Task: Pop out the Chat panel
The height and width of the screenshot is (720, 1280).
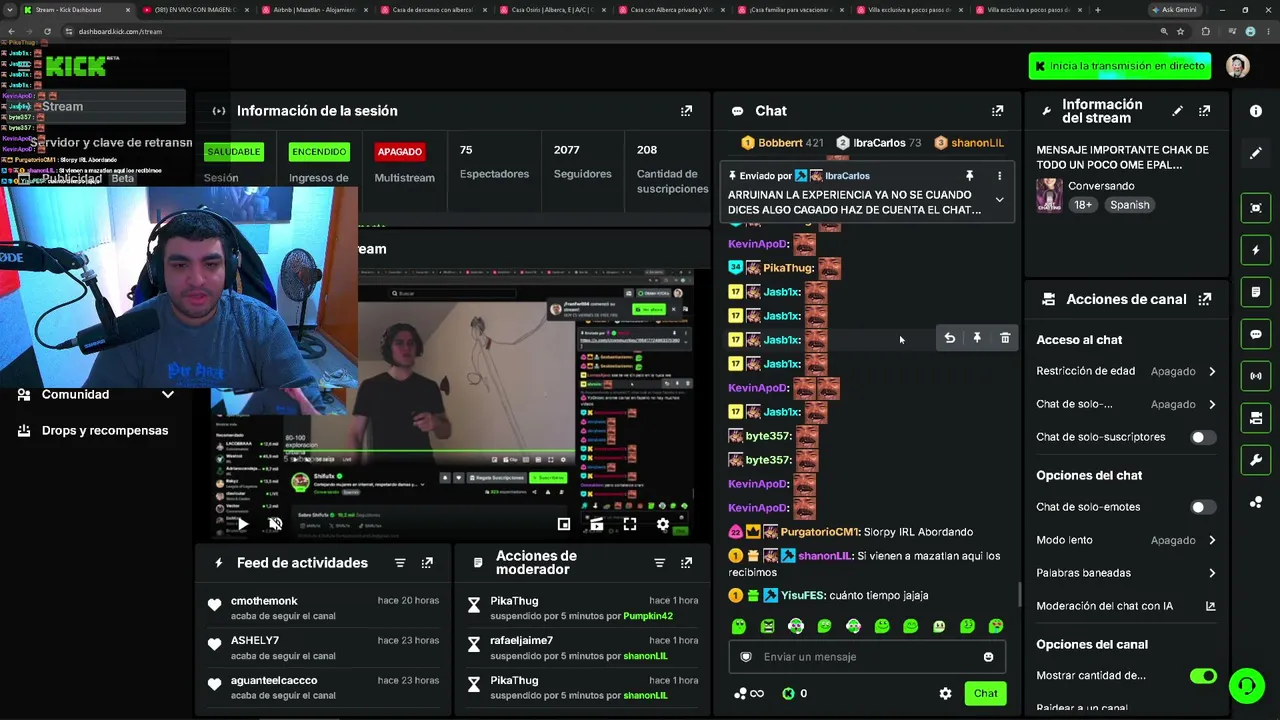Action: [997, 111]
